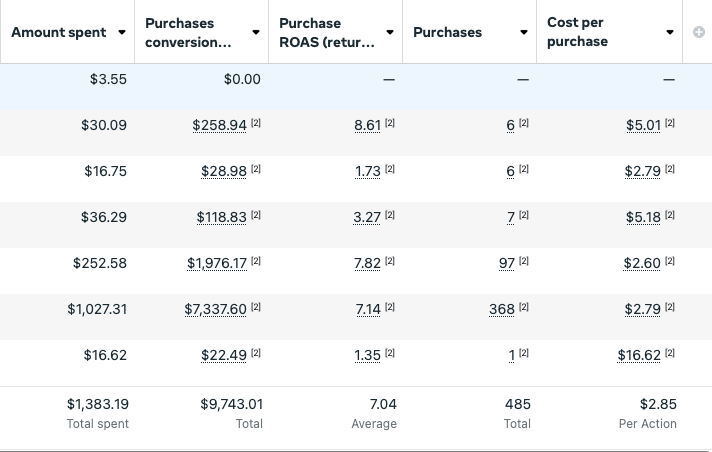
Task: Click the Cost per purchase column header
Action: point(577,32)
